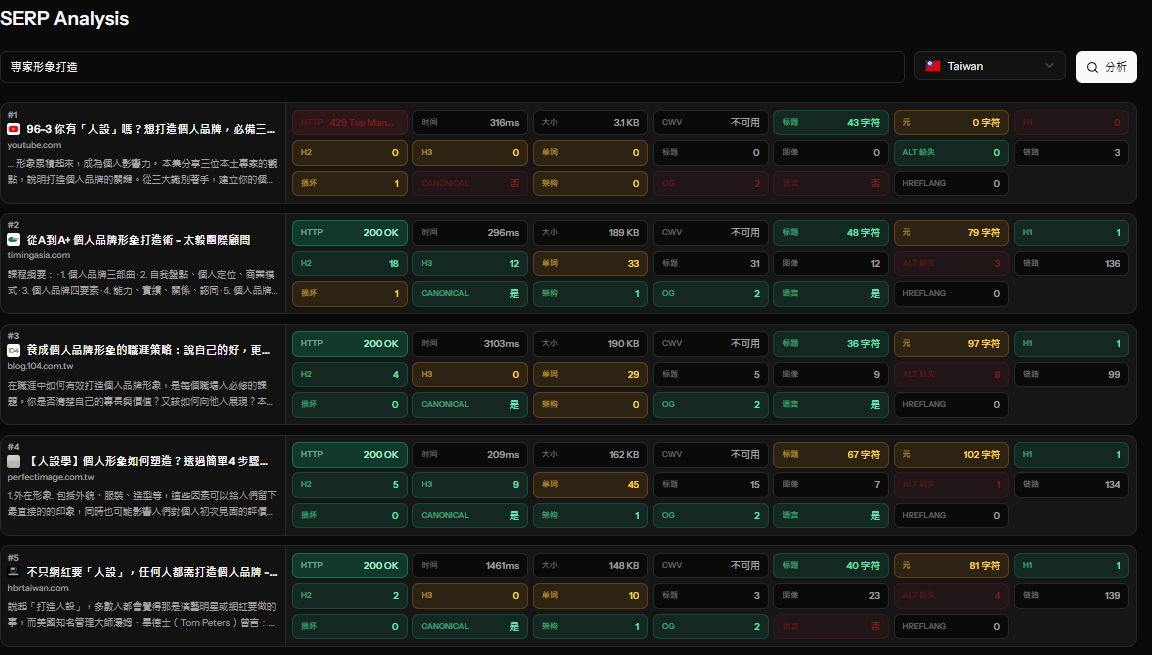Click the result #1 snippet description
The width and height of the screenshot is (1152, 655).
(143, 171)
